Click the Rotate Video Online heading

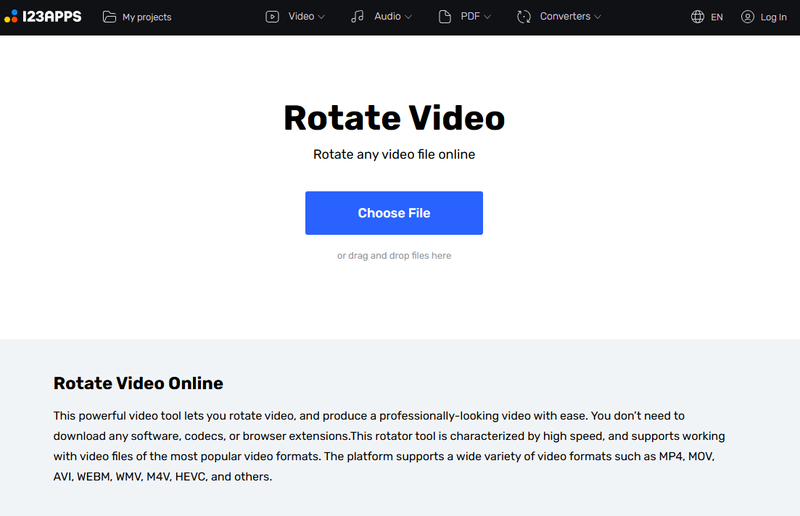(x=138, y=383)
